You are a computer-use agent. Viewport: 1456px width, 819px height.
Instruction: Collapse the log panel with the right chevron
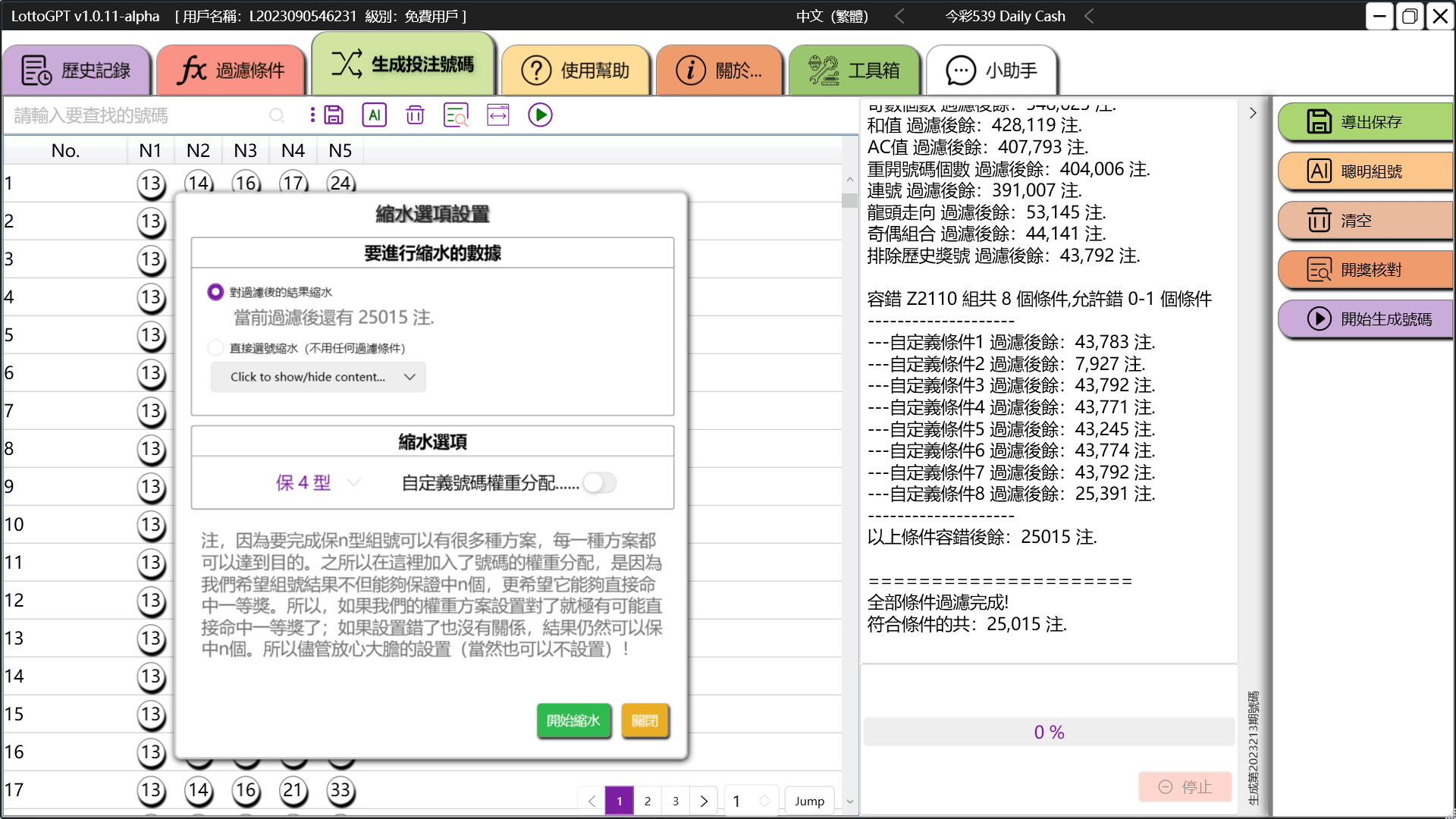[x=1253, y=113]
